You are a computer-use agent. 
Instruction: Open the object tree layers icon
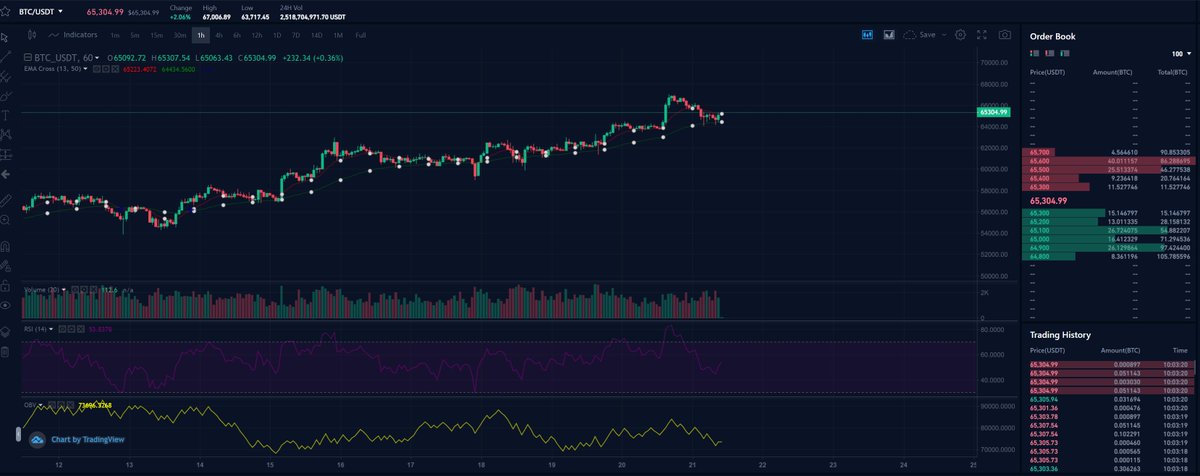click(x=6, y=332)
